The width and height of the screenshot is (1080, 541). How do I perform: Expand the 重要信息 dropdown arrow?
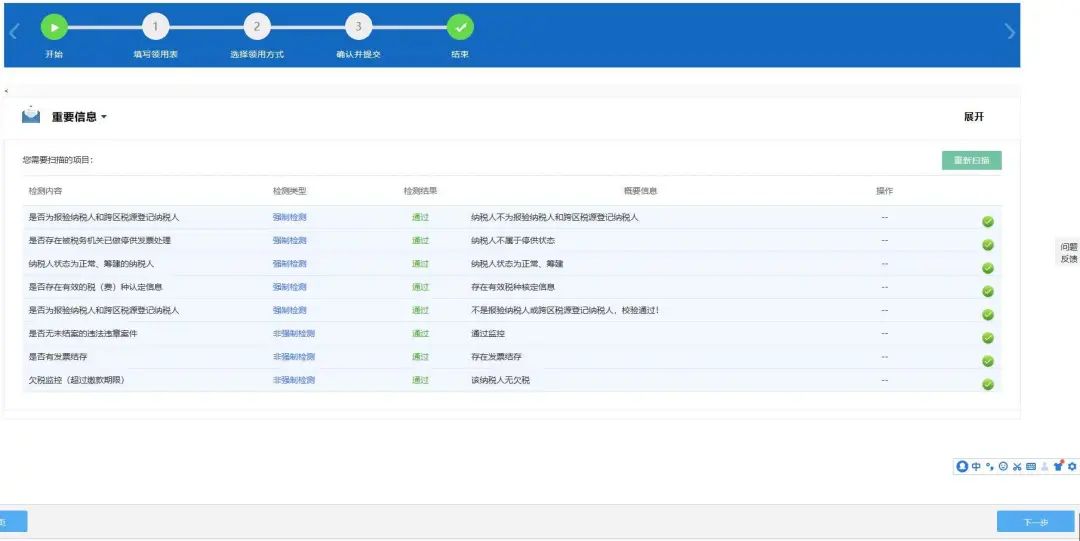pos(104,117)
